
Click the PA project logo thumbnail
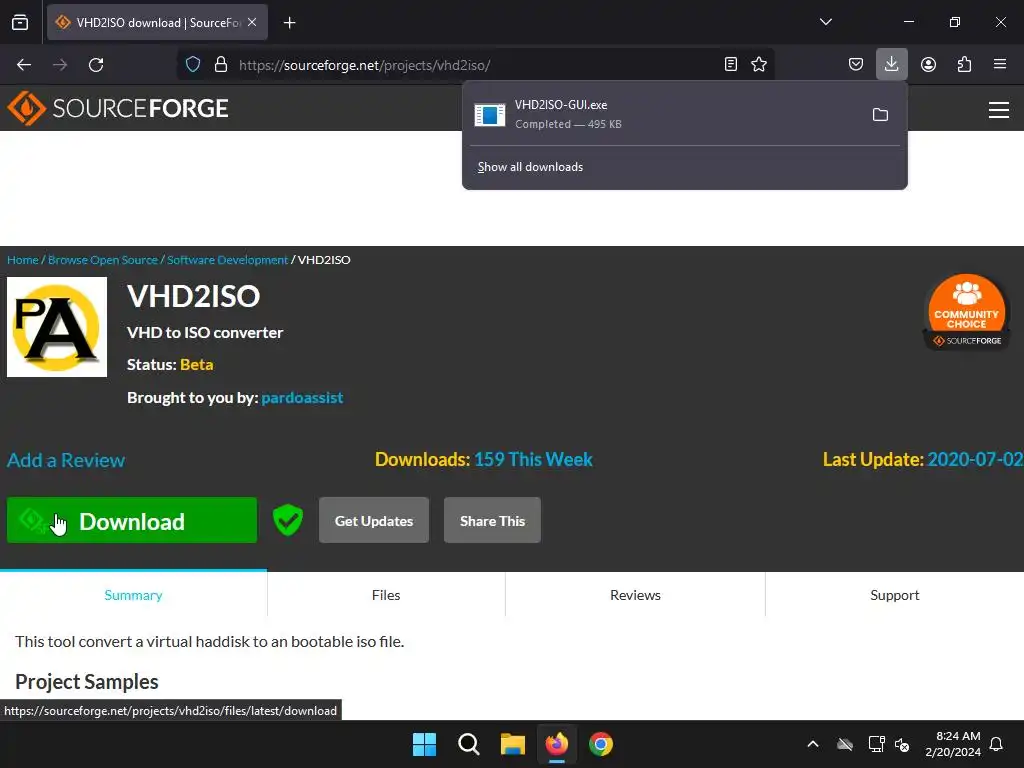[57, 327]
